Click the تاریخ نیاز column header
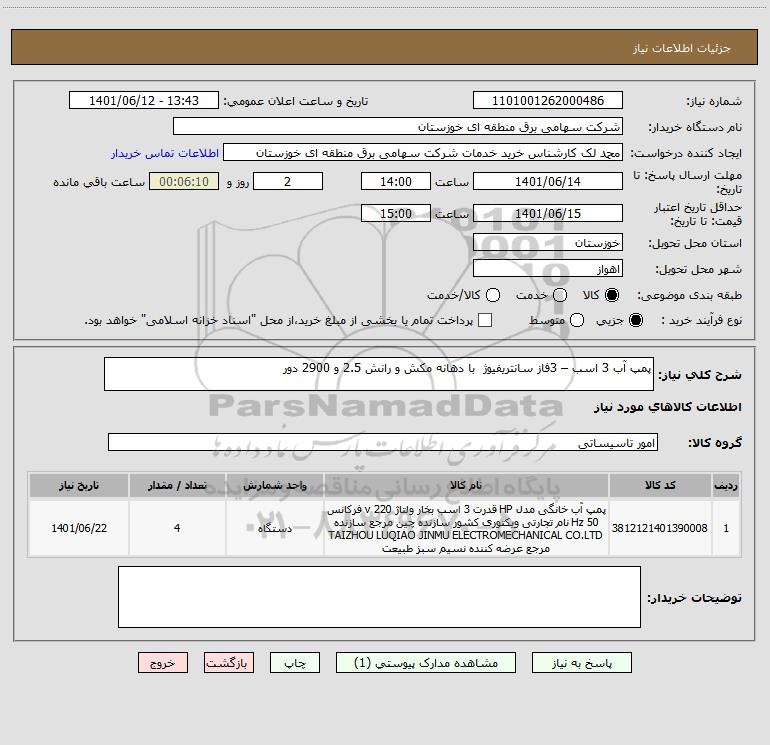 79,485
